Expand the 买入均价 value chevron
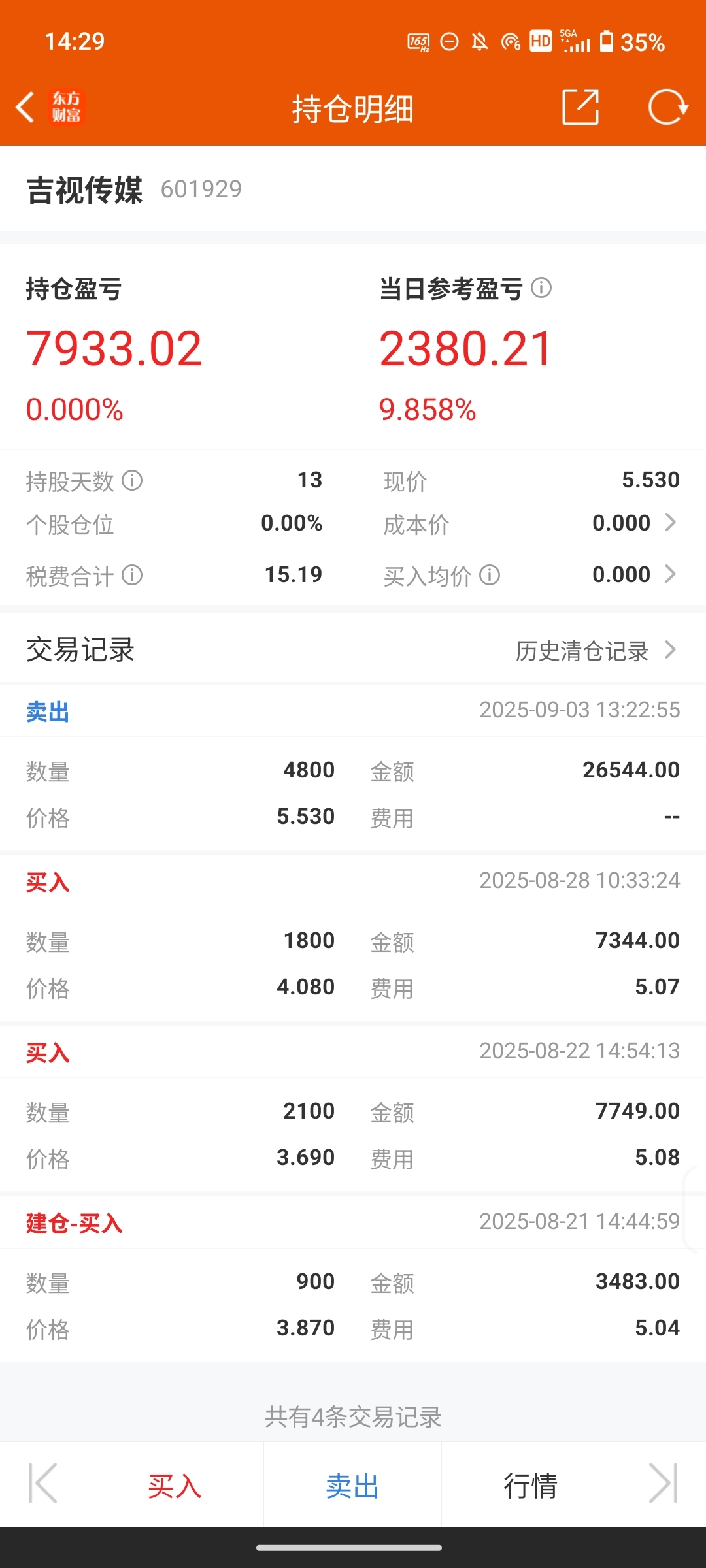This screenshot has height=1568, width=706. coord(670,574)
